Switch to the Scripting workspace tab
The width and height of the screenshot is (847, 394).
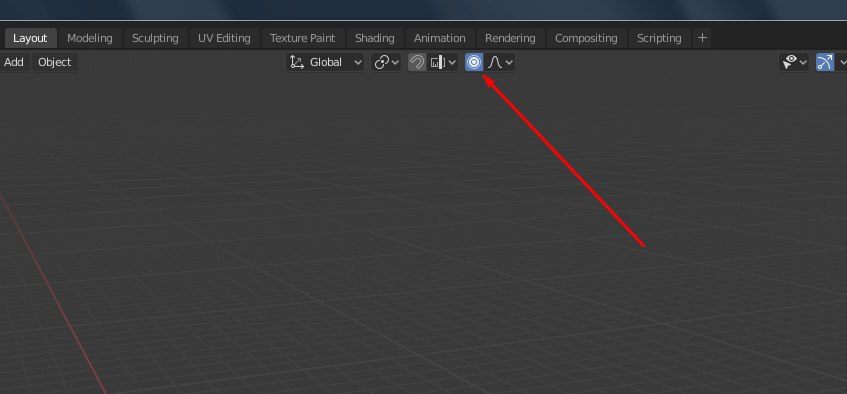click(x=659, y=38)
